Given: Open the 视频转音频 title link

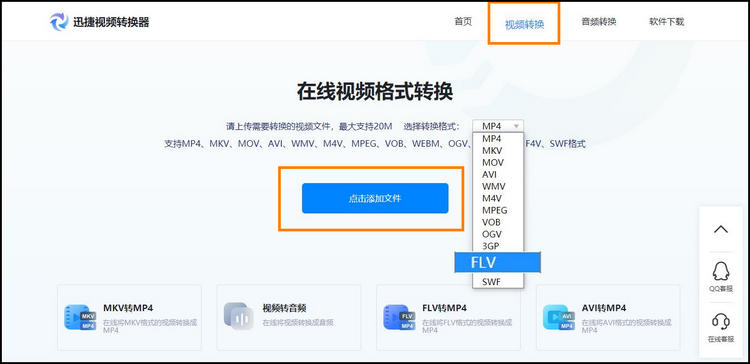Looking at the screenshot, I should point(284,308).
